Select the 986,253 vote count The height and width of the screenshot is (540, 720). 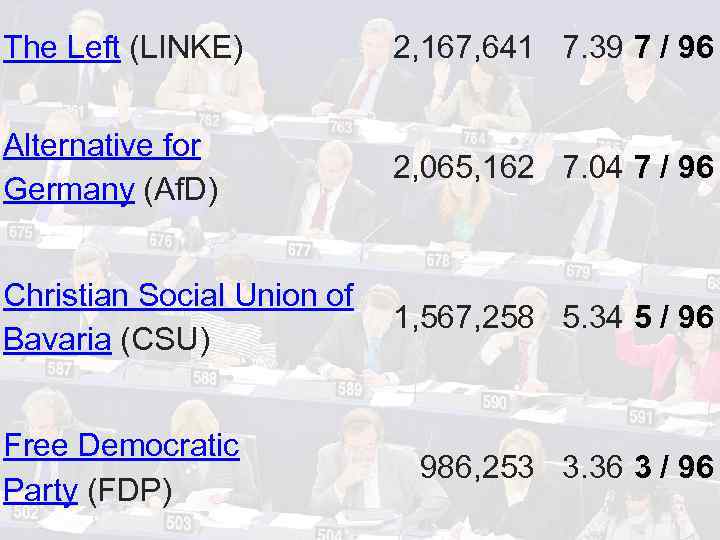coord(476,466)
